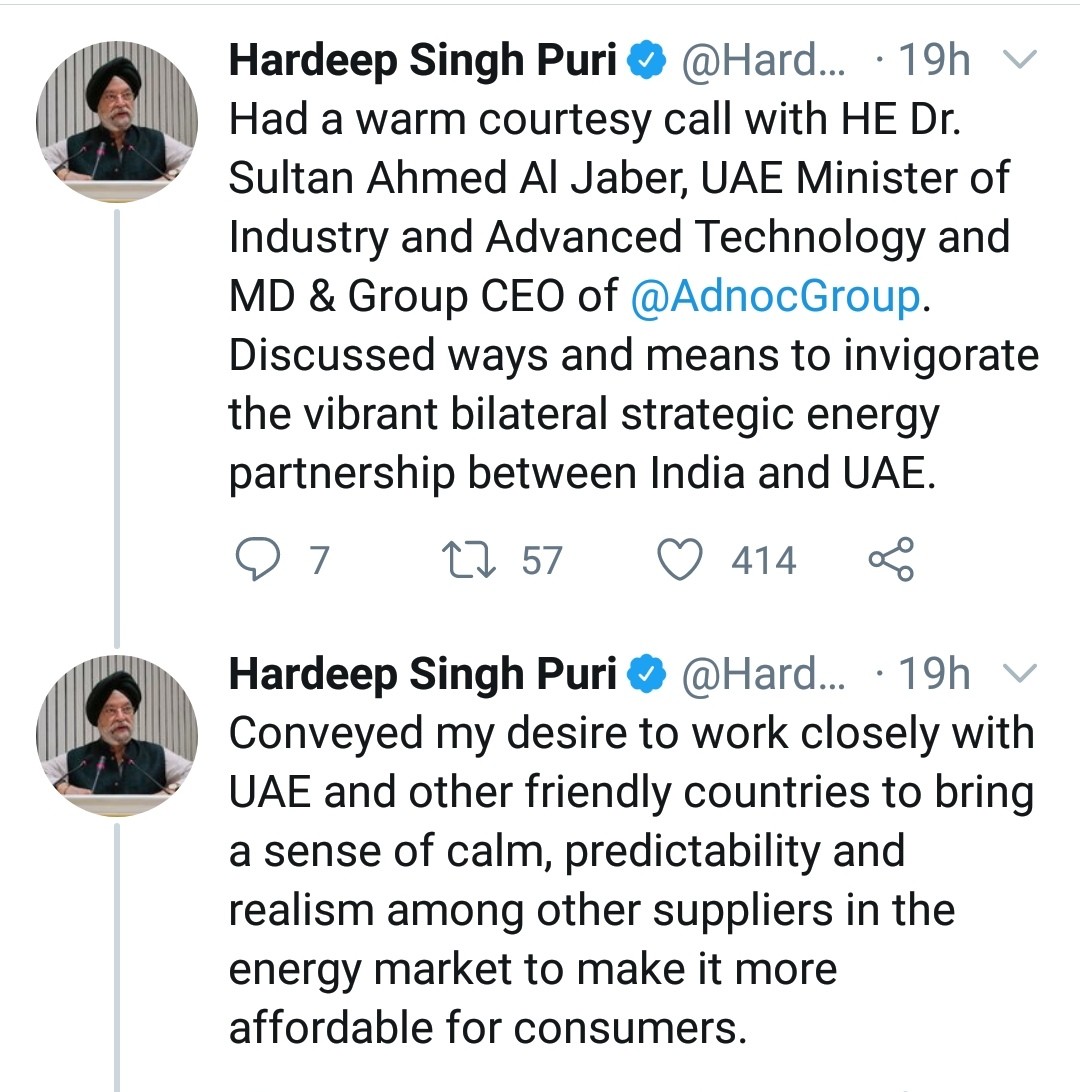The height and width of the screenshot is (1092, 1080).
Task: Click the verified badge on the first tweet
Action: [x=645, y=63]
